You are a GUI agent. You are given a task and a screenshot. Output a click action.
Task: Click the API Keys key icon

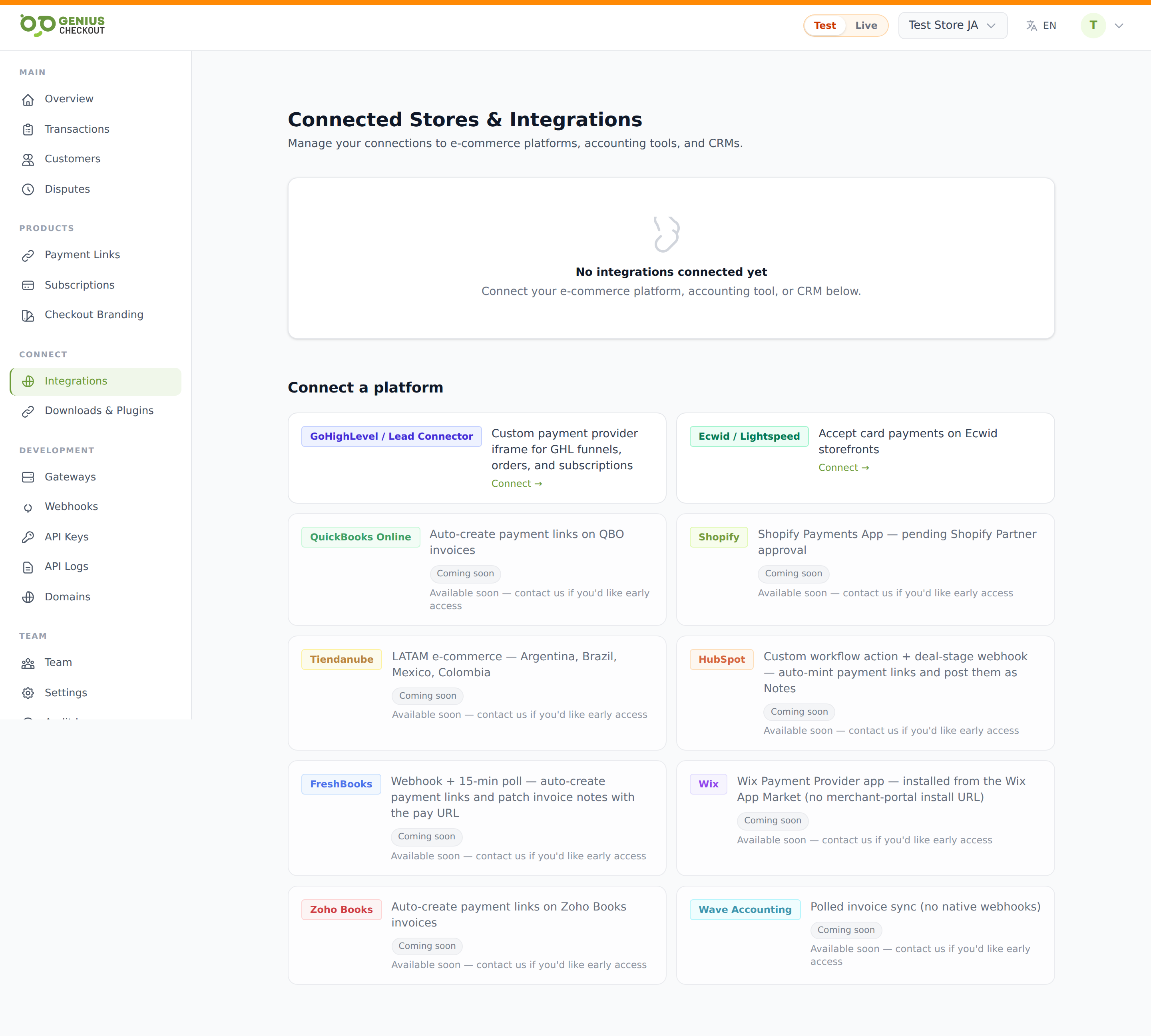(x=28, y=537)
